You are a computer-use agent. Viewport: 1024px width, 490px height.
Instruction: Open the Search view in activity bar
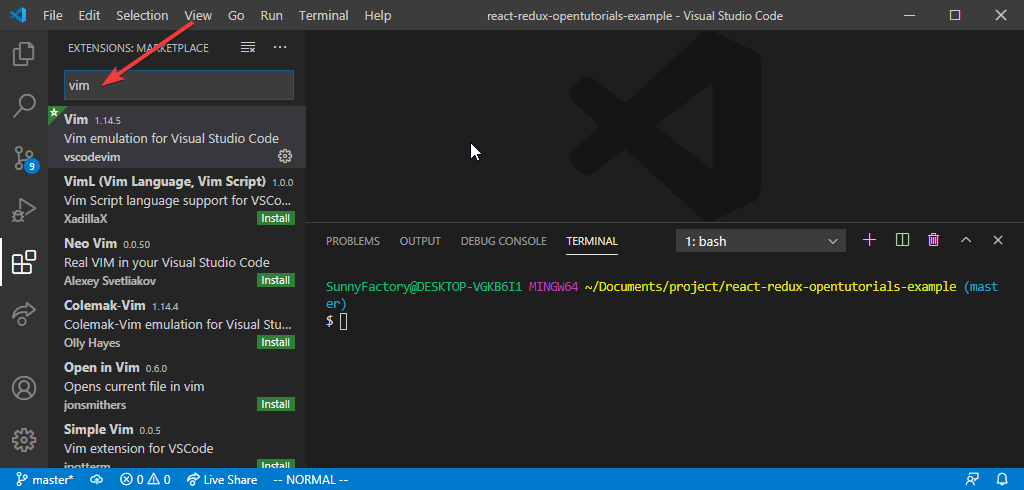pos(24,105)
